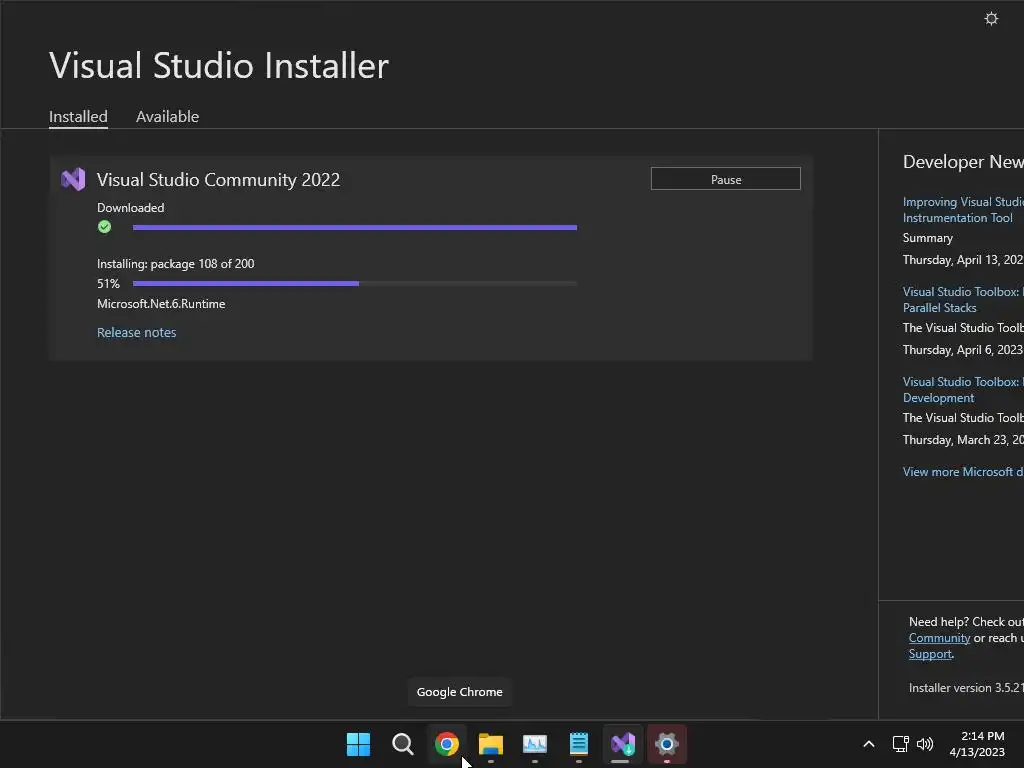The width and height of the screenshot is (1024, 768).
Task: Switch to the Installed tab
Action: [78, 116]
